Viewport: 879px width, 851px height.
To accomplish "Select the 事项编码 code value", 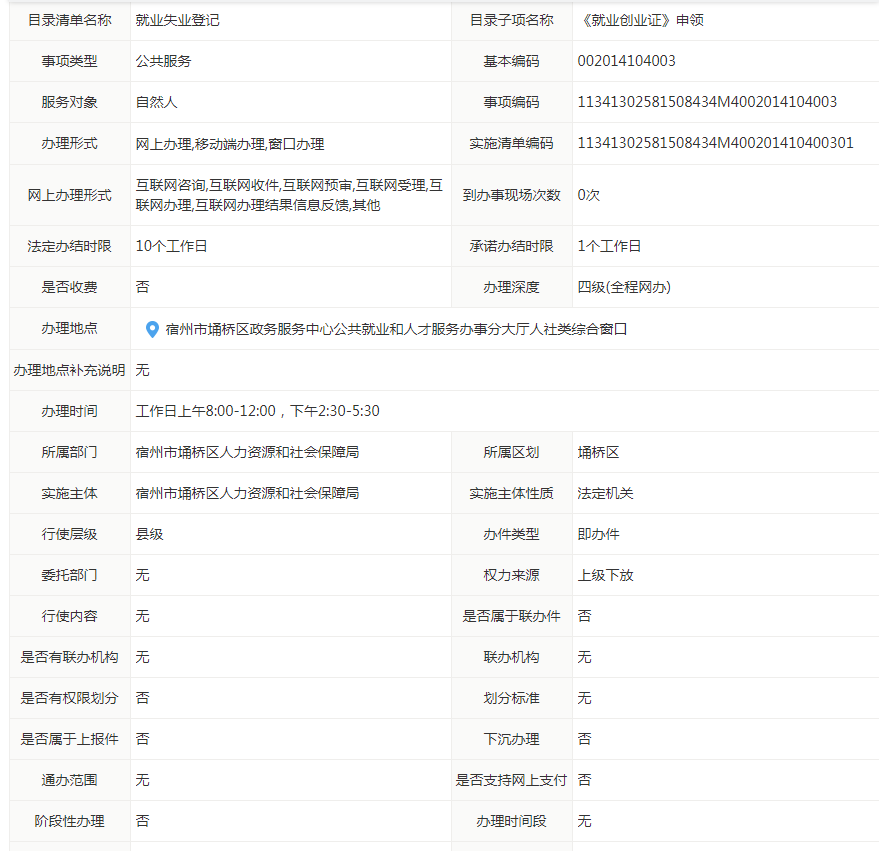I will [x=707, y=102].
